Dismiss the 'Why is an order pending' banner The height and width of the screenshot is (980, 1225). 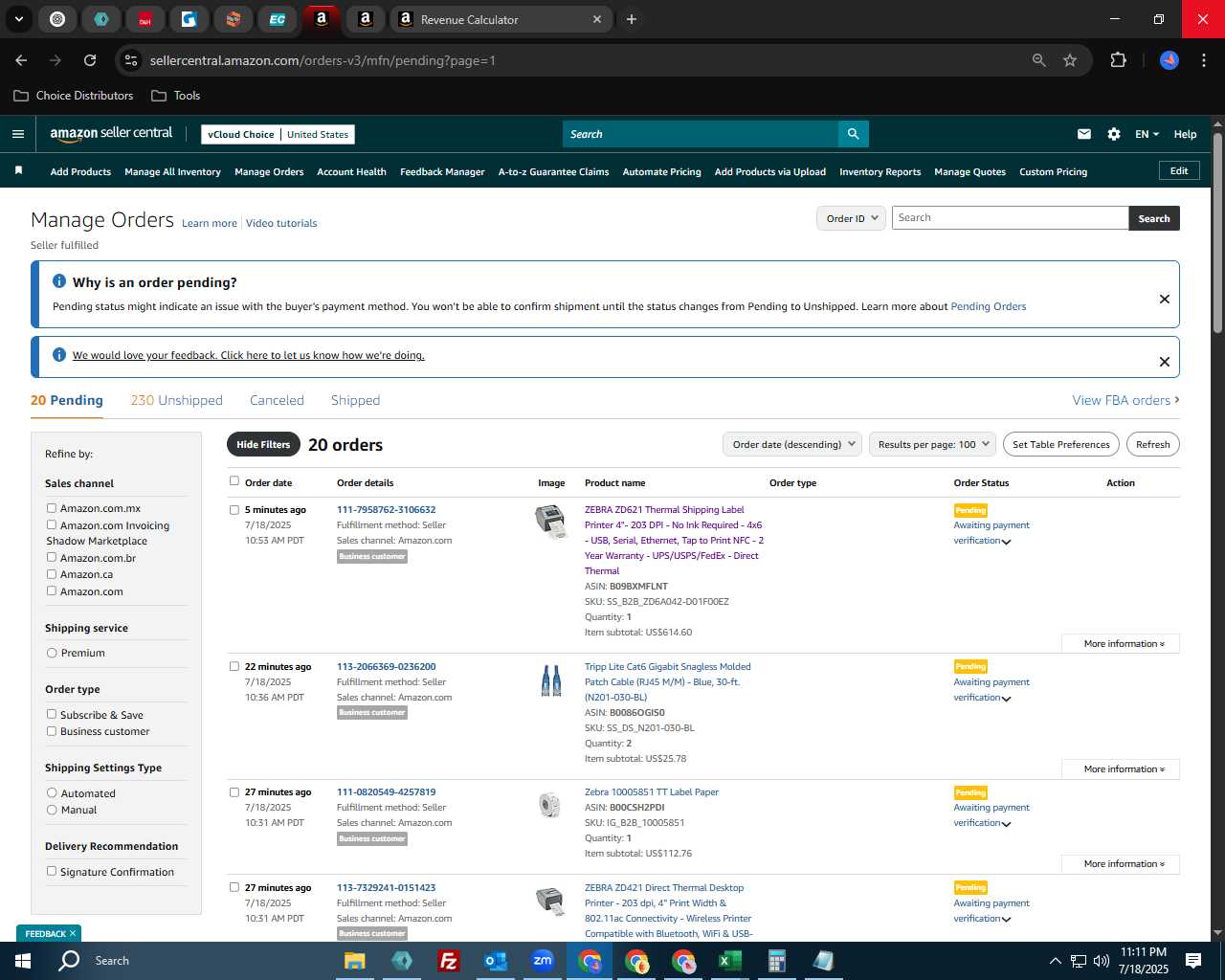point(1165,299)
